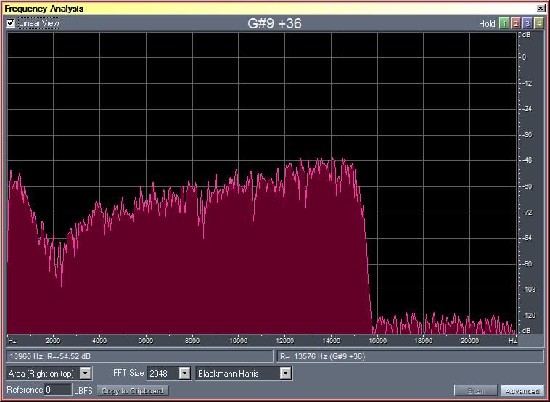
Task: Click the Copy to Clipboard button
Action: click(x=133, y=390)
